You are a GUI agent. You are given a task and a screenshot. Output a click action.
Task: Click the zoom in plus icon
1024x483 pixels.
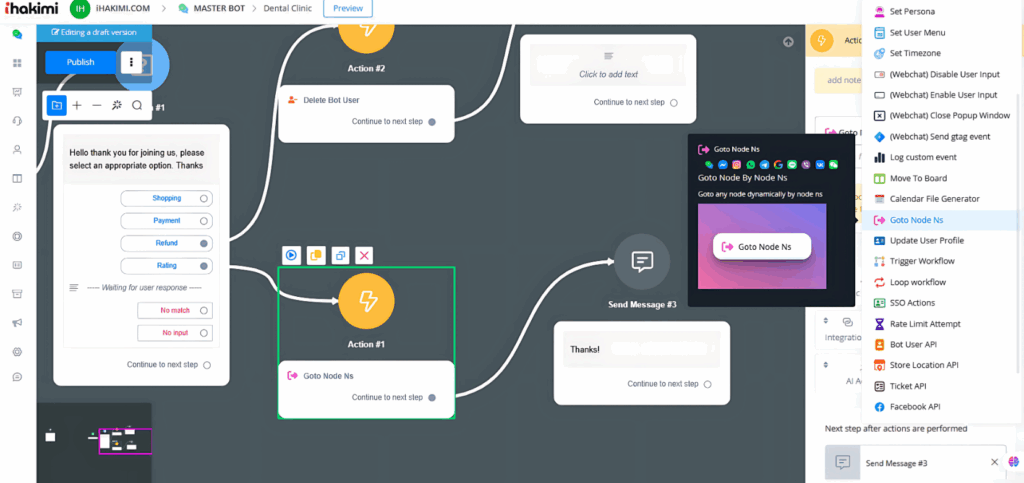click(x=77, y=105)
